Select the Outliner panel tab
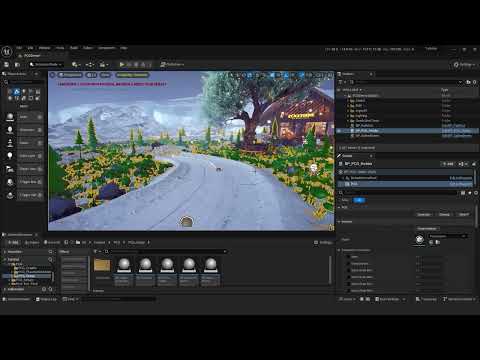The image size is (480, 360). (x=348, y=74)
